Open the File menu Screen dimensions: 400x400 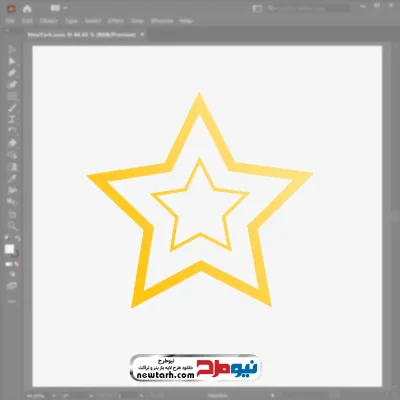pos(10,21)
